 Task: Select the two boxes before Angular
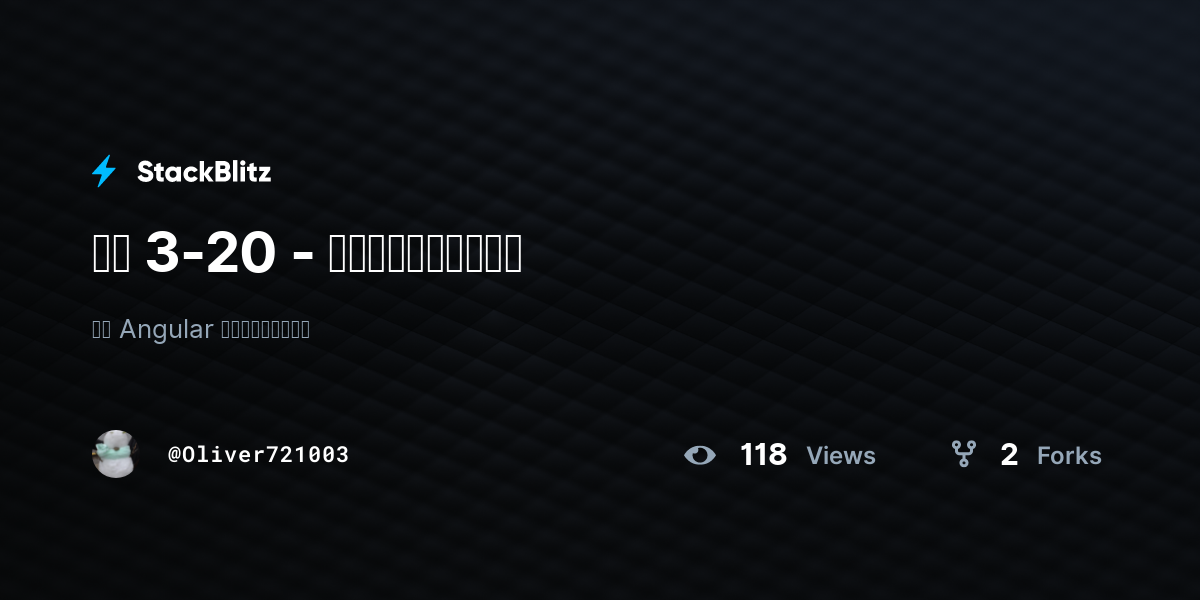pyautogui.click(x=102, y=330)
